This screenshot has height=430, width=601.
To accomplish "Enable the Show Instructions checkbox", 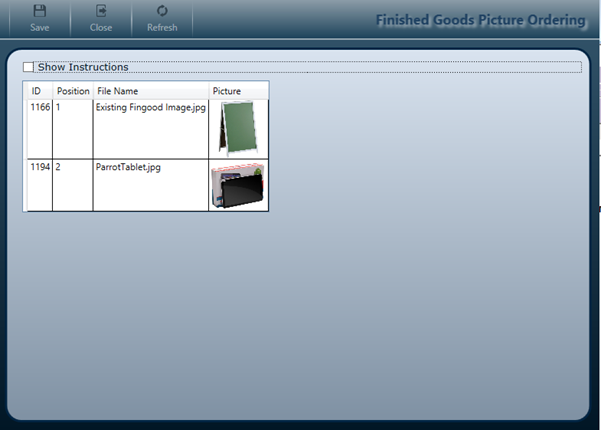I will [x=28, y=67].
